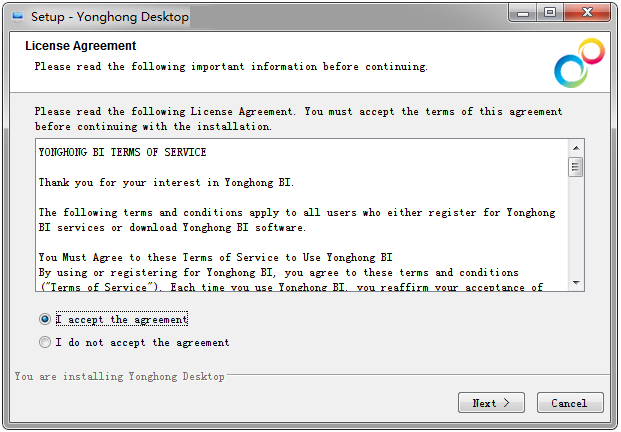The width and height of the screenshot is (621, 432).
Task: Click the Yonghong colorful ring logo
Action: (579, 63)
